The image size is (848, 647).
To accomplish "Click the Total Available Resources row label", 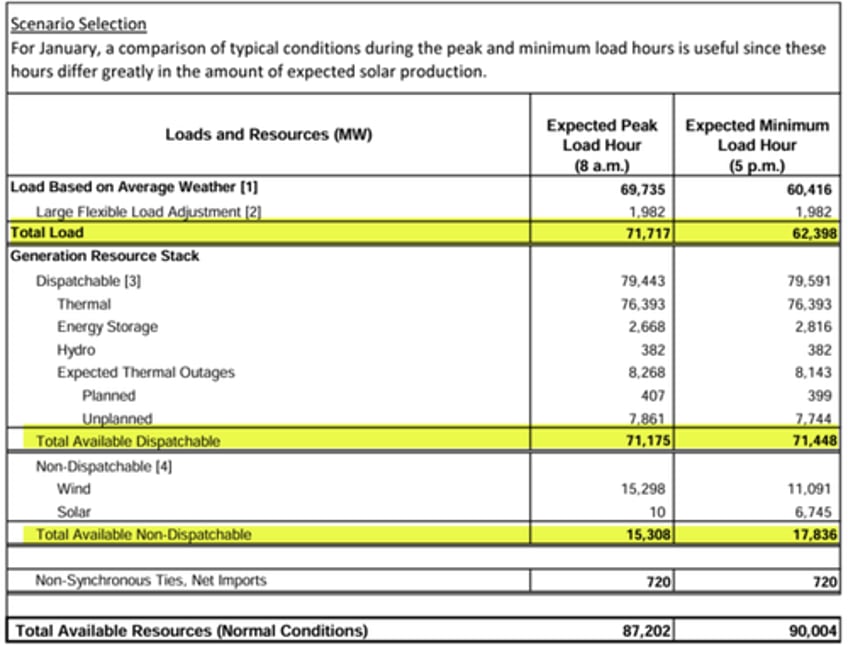I will pyautogui.click(x=191, y=631).
